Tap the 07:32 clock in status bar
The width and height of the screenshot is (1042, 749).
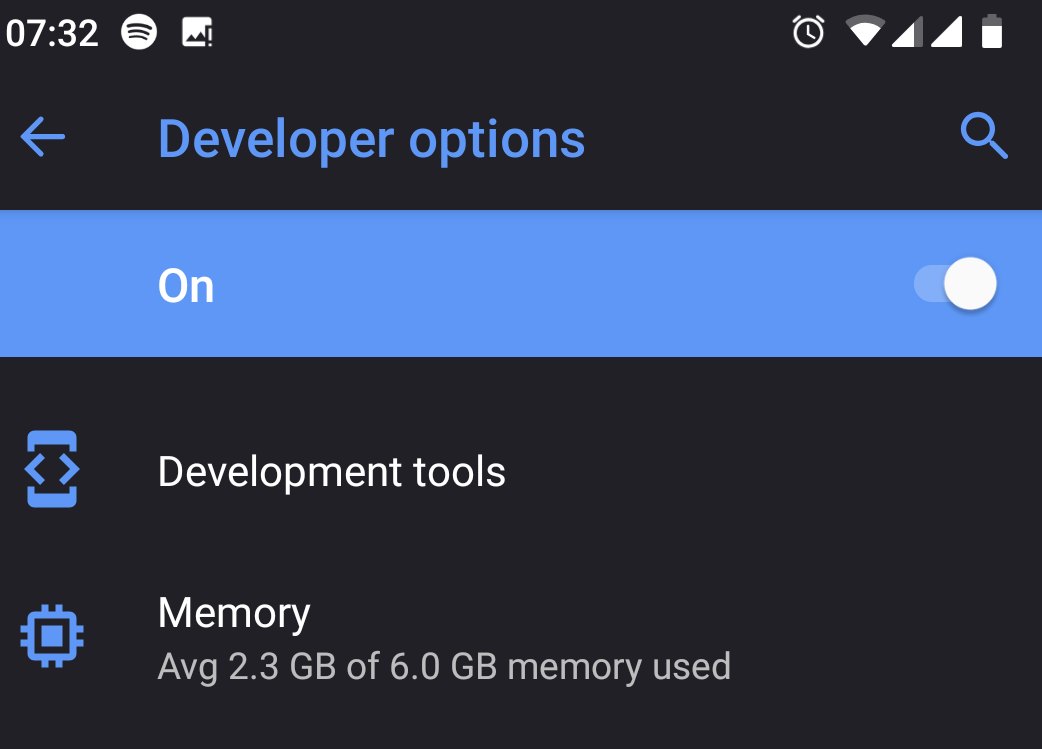coord(52,34)
